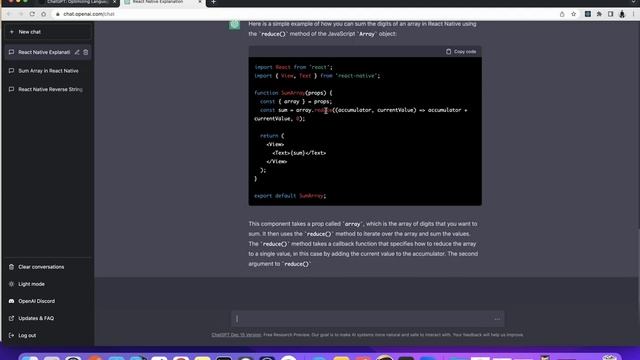Screen dimensions: 640x360
Task: Close the ChatGPT: Optimizing Language tab
Action: (x=114, y=2)
